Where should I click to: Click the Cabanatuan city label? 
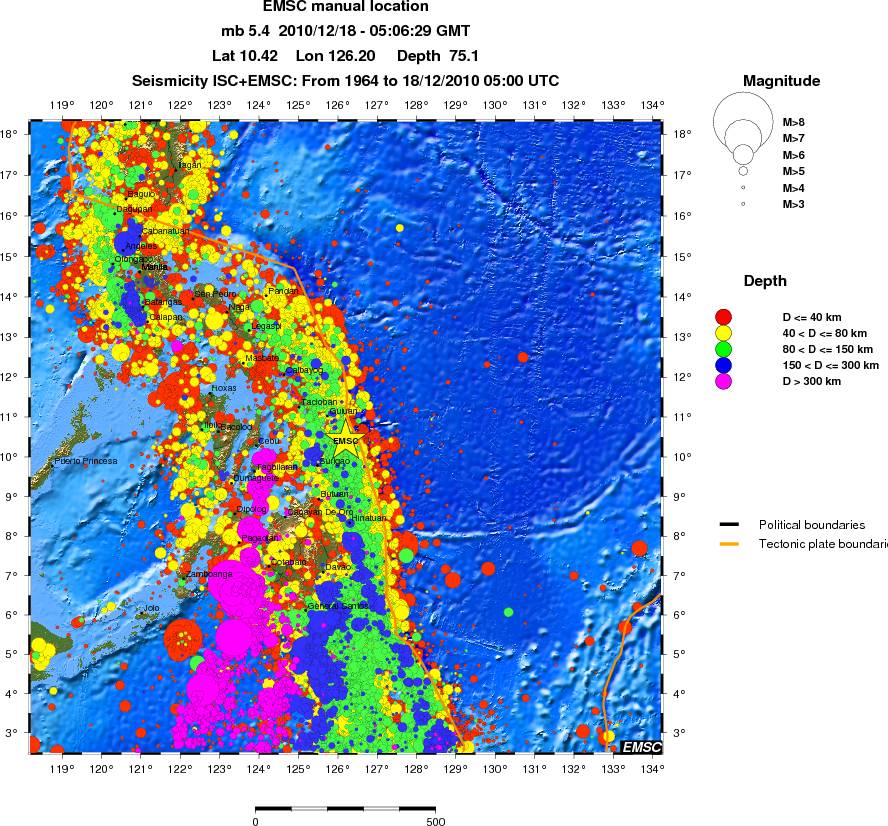tap(165, 231)
